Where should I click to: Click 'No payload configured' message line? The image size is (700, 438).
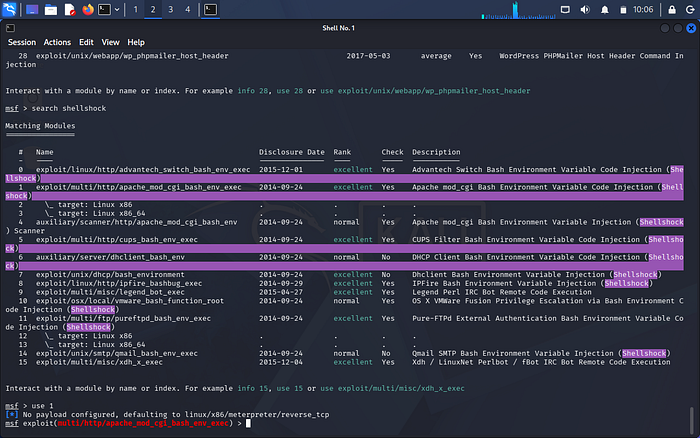[x=167, y=415]
